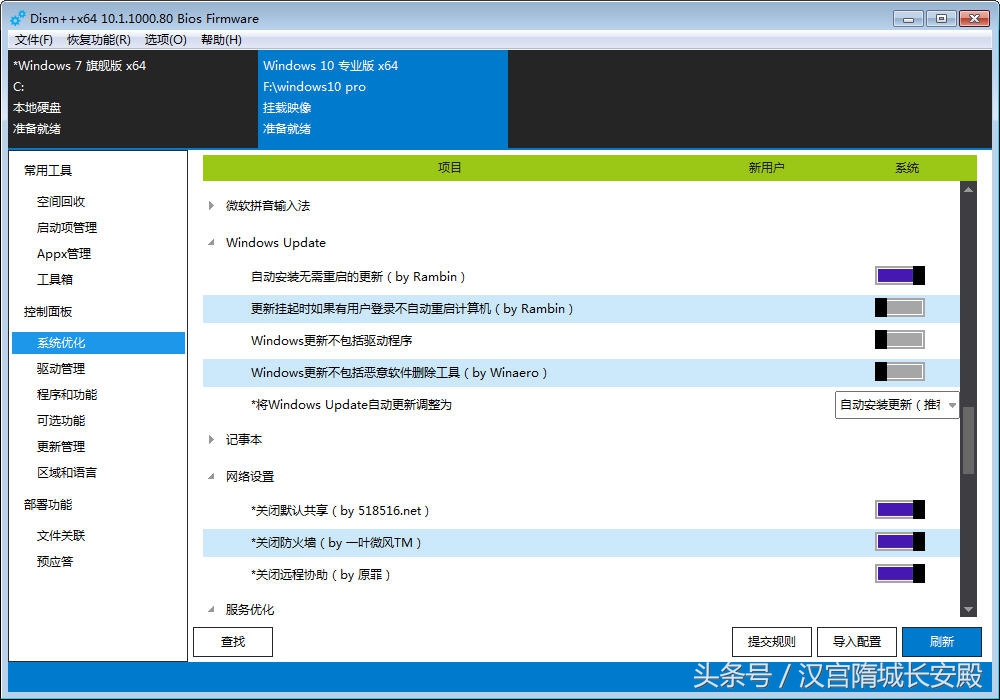Open 程序和功能 in sidebar
This screenshot has height=700, width=1000.
click(x=67, y=395)
